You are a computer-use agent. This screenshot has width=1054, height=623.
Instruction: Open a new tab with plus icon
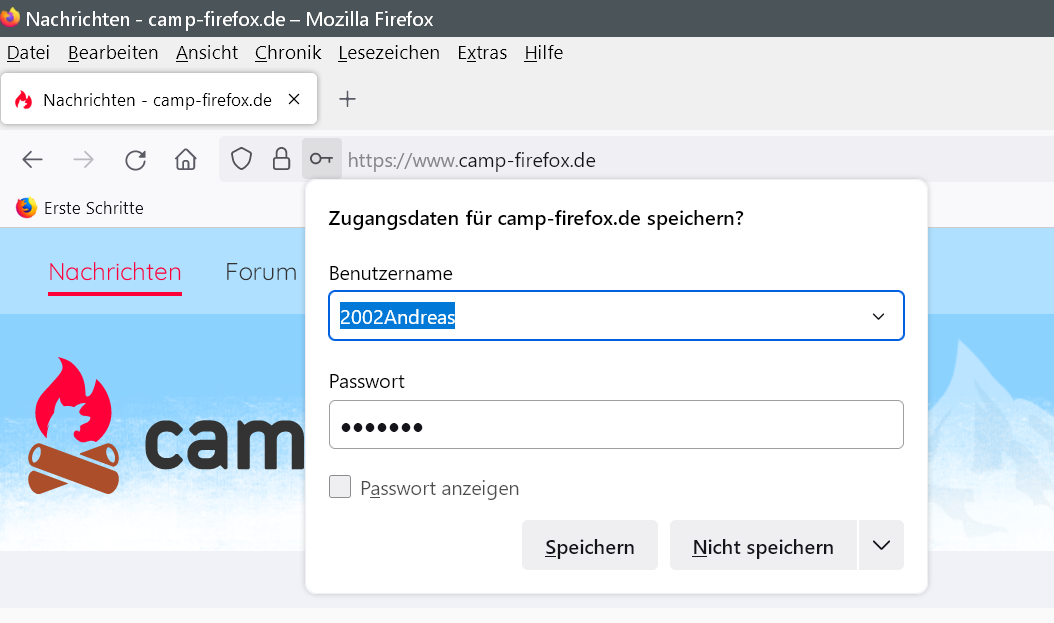(x=347, y=99)
